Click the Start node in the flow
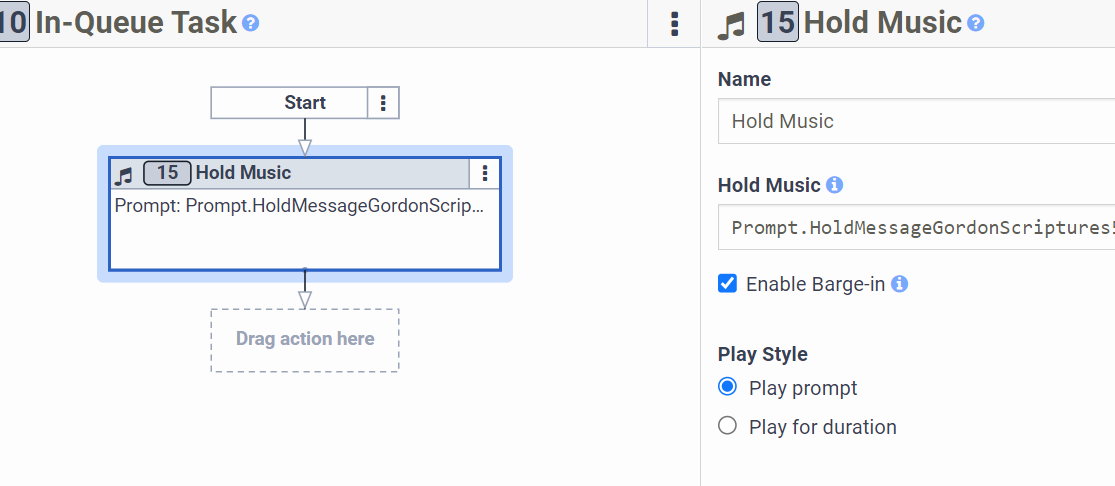This screenshot has width=1115, height=486. [290, 103]
